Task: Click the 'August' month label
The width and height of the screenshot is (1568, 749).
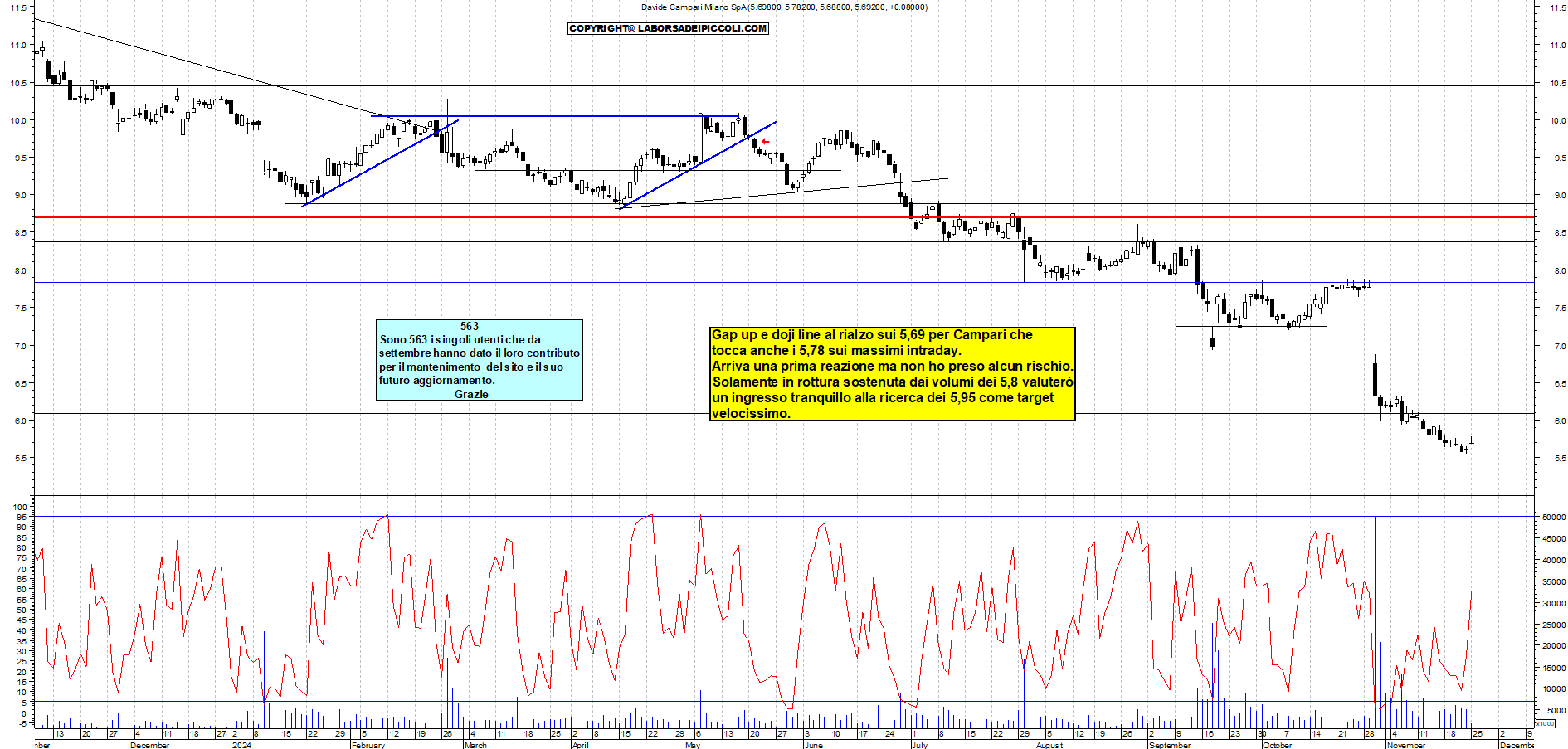Action: pos(1049,745)
